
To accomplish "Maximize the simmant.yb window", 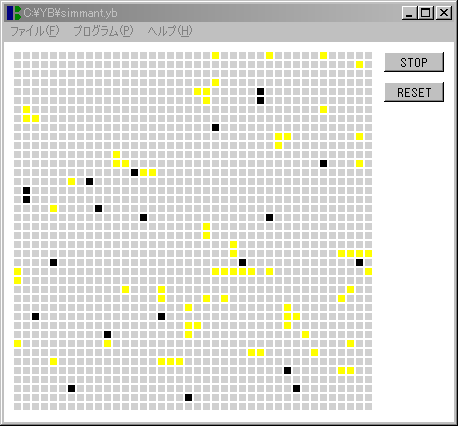I will point(425,13).
